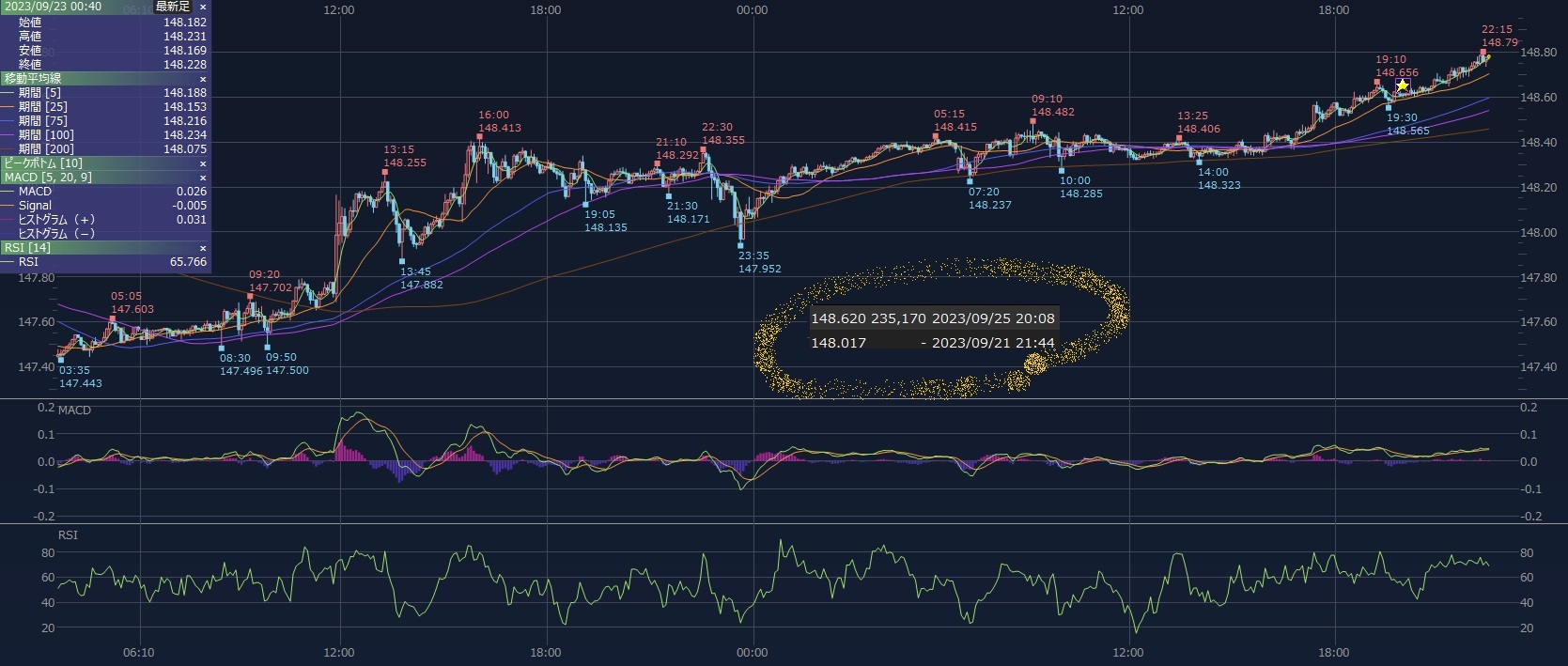This screenshot has height=666, width=1568.
Task: Close the 移動平均線 moving average panel
Action: pyautogui.click(x=202, y=79)
